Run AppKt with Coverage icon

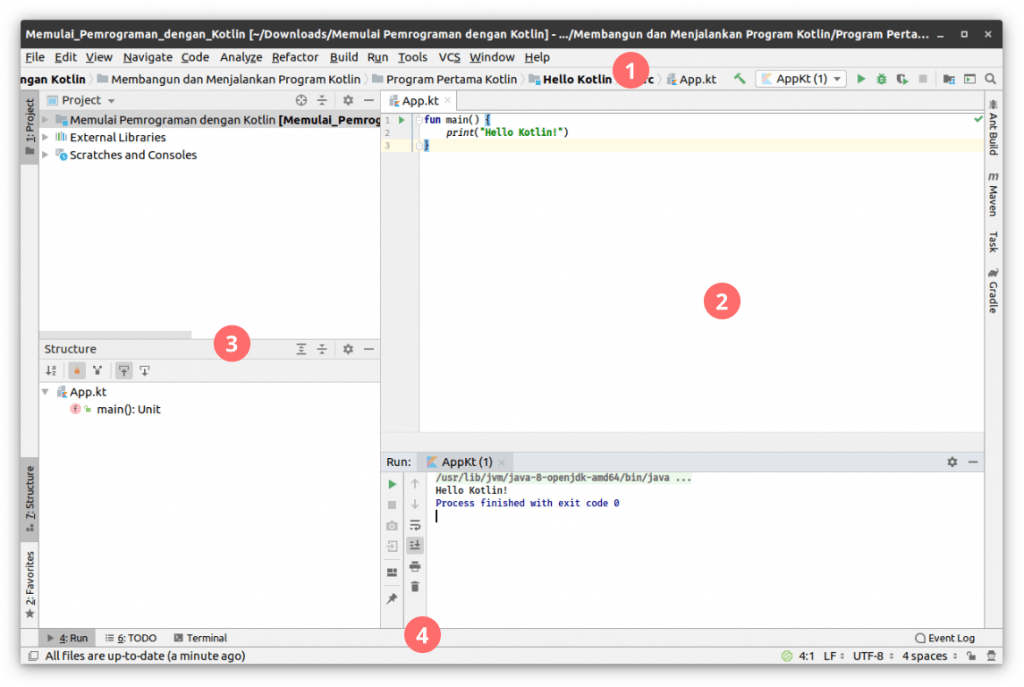(x=901, y=78)
